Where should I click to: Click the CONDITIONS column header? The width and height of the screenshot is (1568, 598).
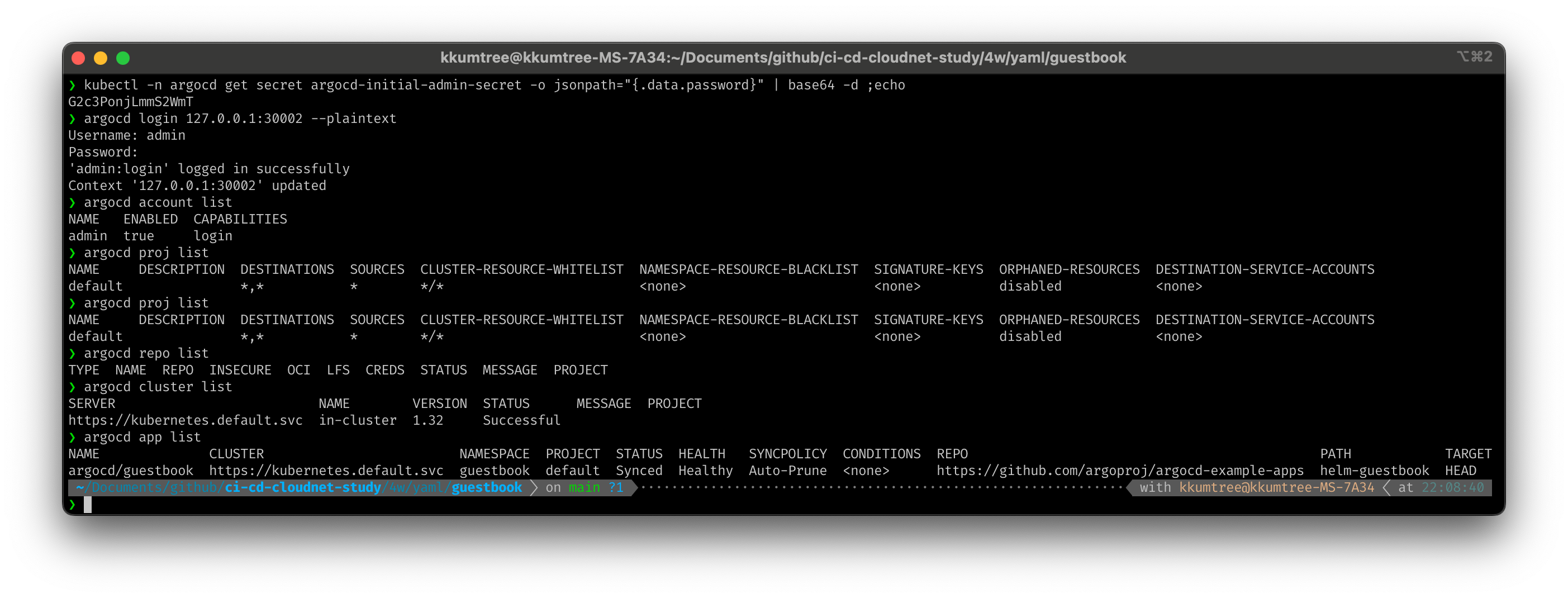(x=881, y=454)
